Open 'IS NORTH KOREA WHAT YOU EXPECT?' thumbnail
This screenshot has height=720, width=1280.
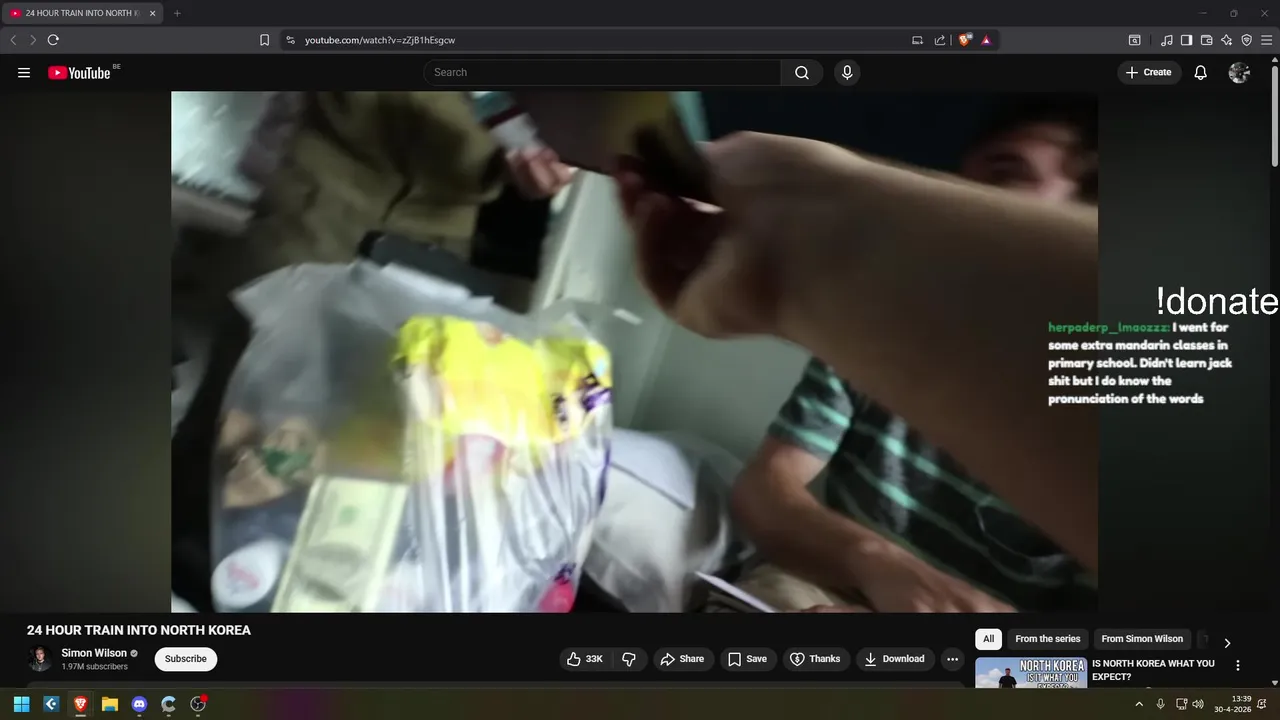[x=1031, y=672]
